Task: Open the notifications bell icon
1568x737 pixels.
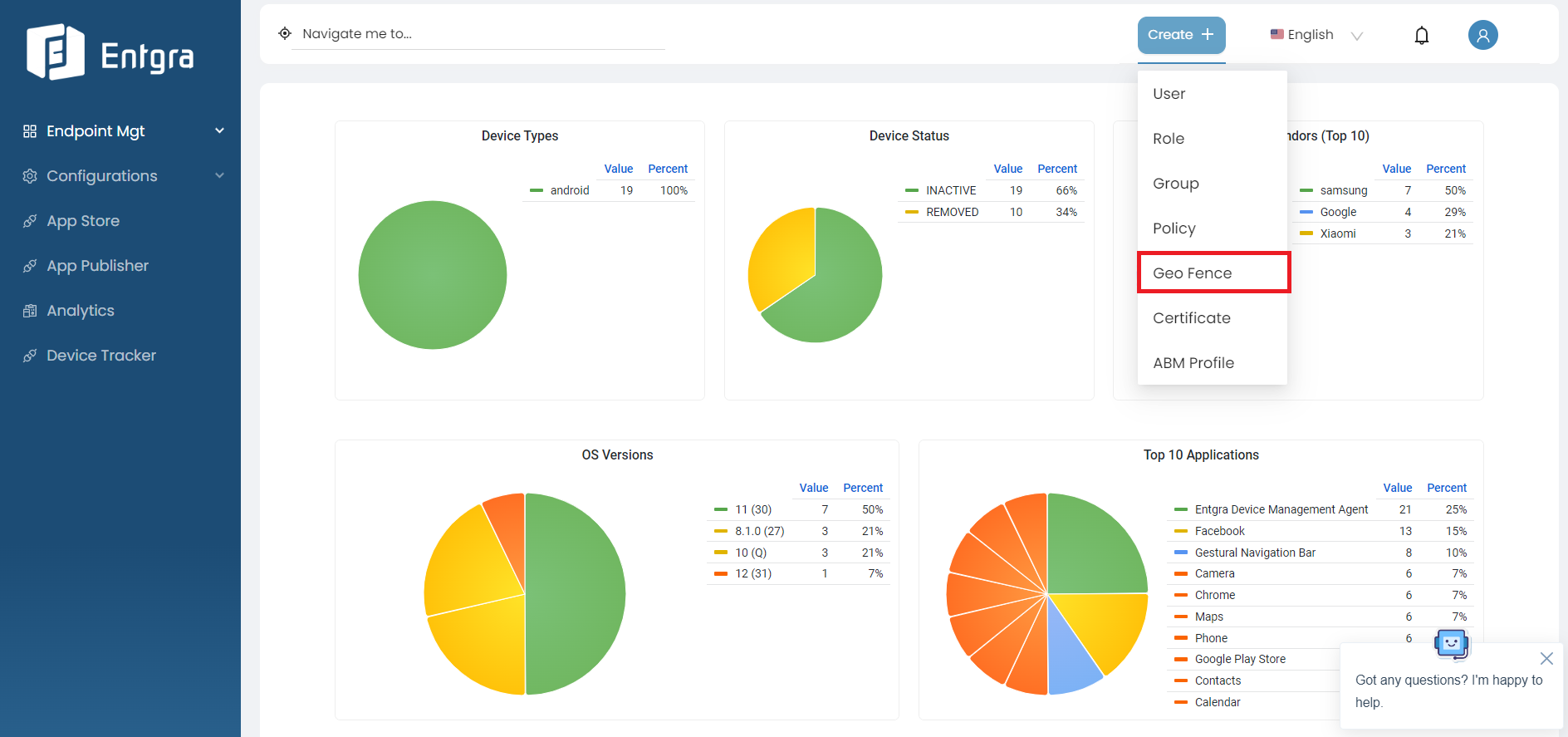Action: pyautogui.click(x=1421, y=35)
